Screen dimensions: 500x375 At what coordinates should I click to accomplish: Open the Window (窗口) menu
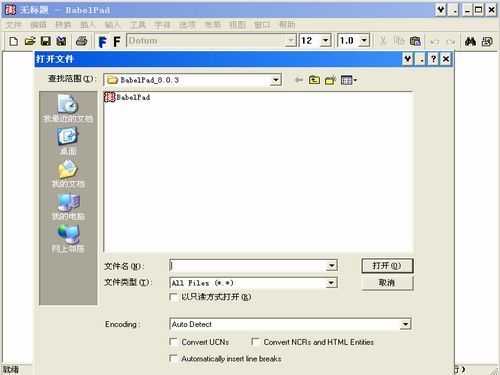tap(262, 25)
